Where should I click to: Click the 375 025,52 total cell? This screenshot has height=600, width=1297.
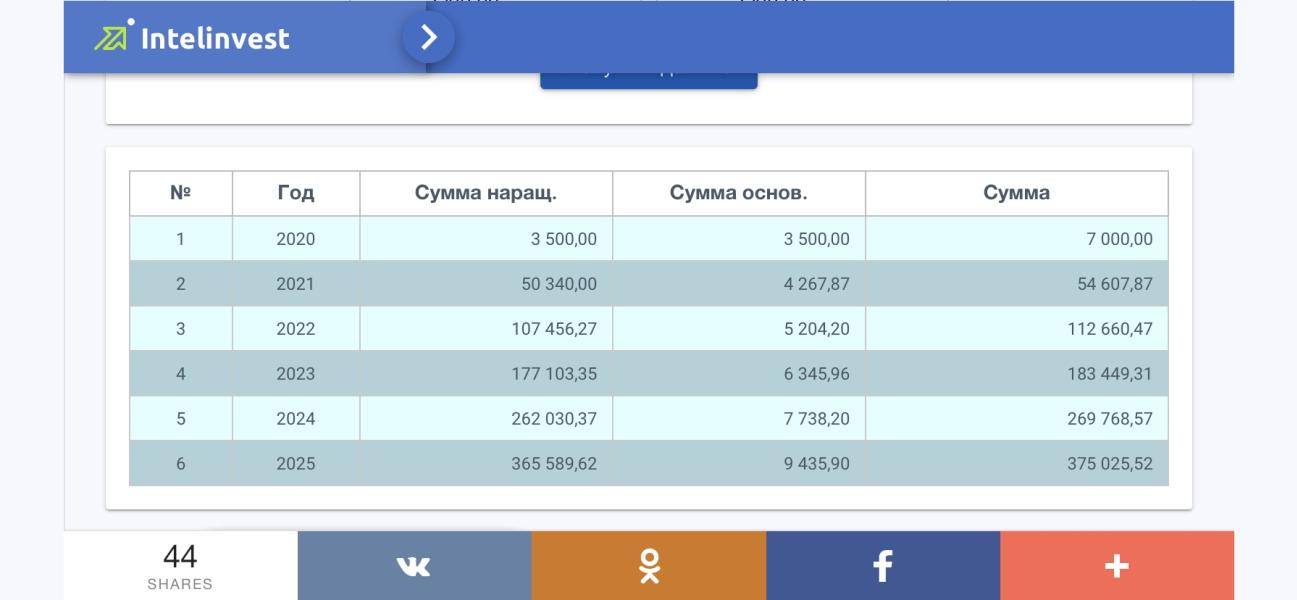[x=1109, y=464]
